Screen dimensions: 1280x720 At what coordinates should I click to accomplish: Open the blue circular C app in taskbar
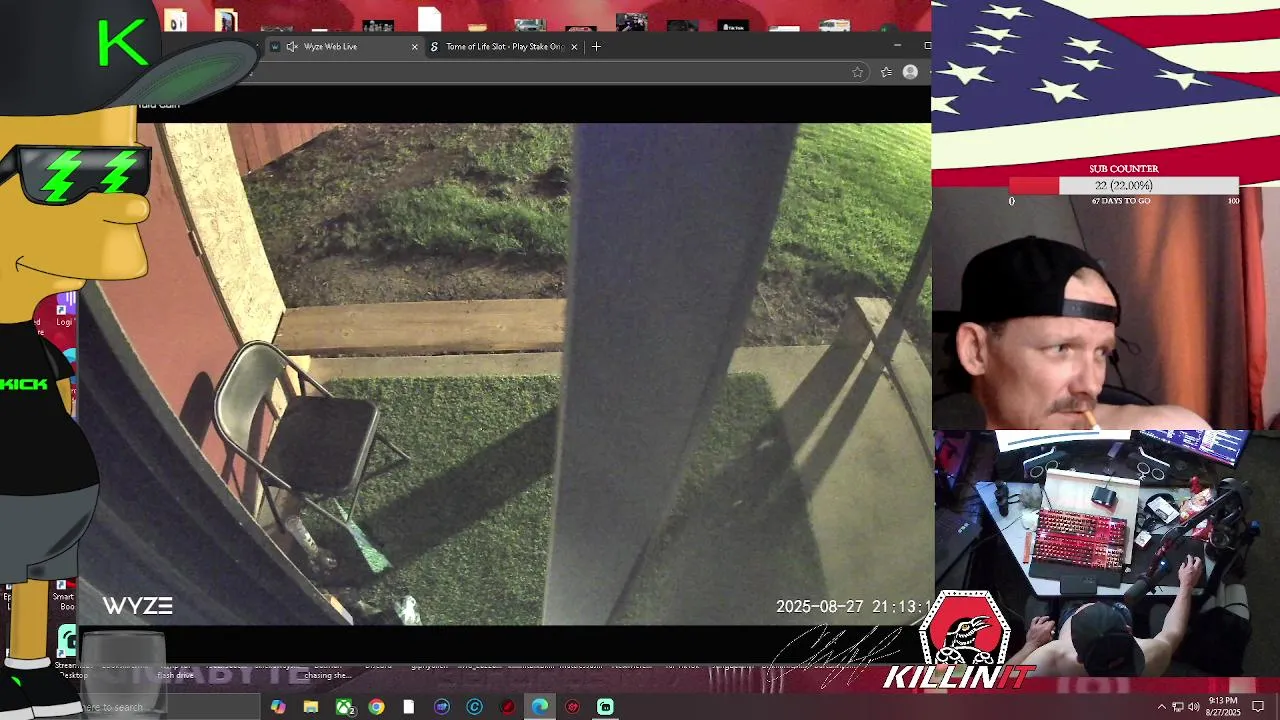(474, 707)
